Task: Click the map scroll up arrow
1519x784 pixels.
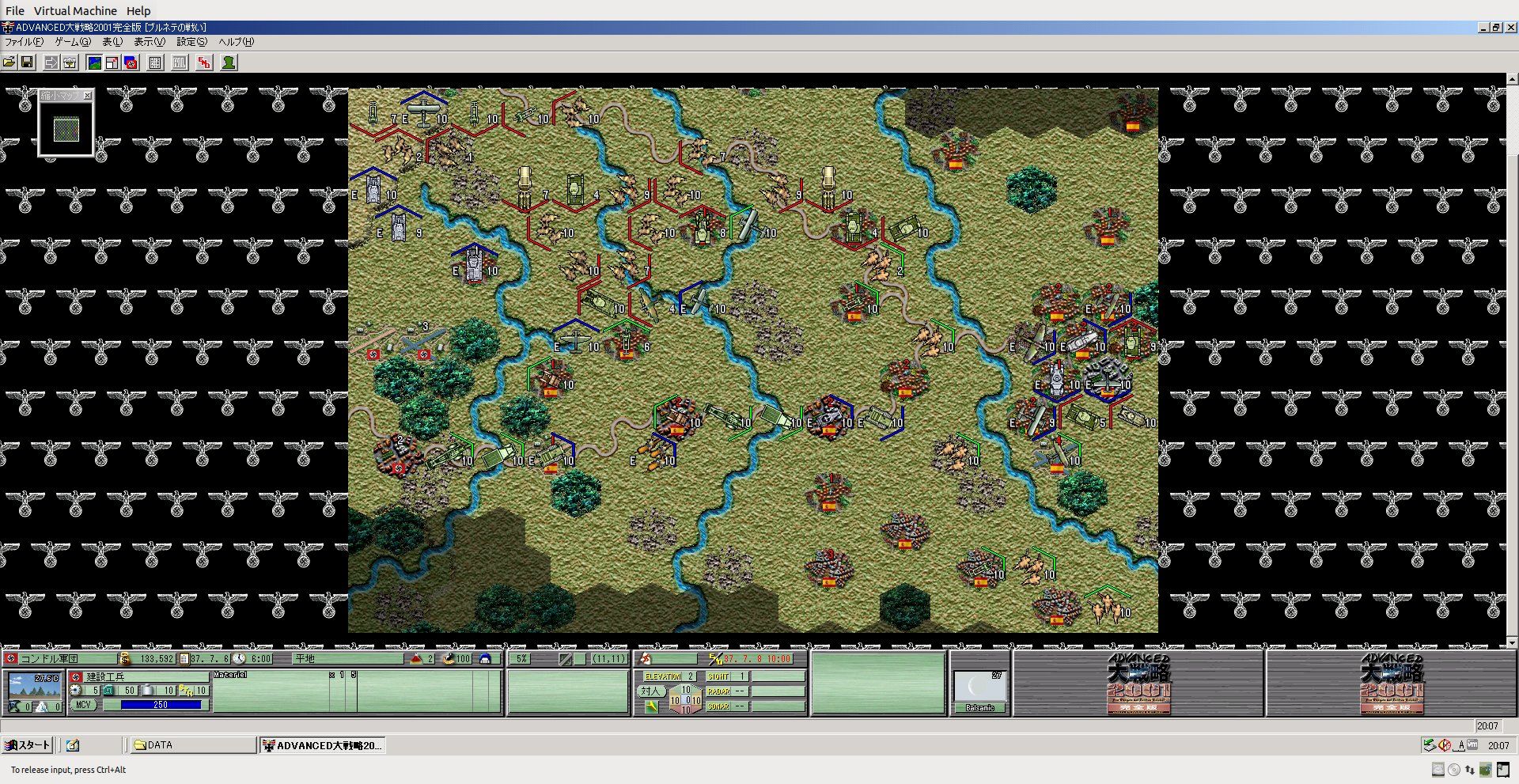Action: tap(1512, 79)
